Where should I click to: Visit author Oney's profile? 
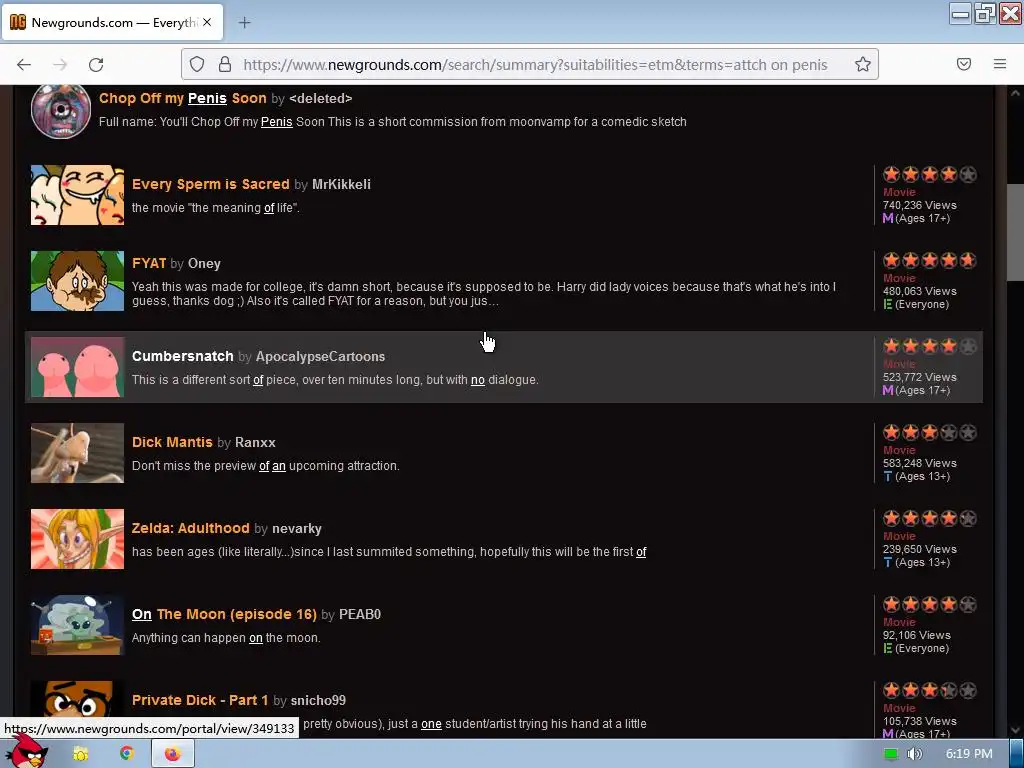[x=204, y=263]
